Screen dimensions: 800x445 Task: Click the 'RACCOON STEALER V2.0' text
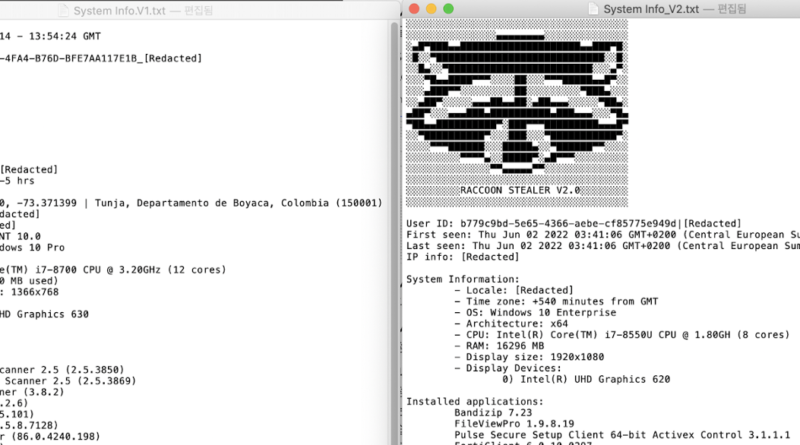(x=520, y=190)
